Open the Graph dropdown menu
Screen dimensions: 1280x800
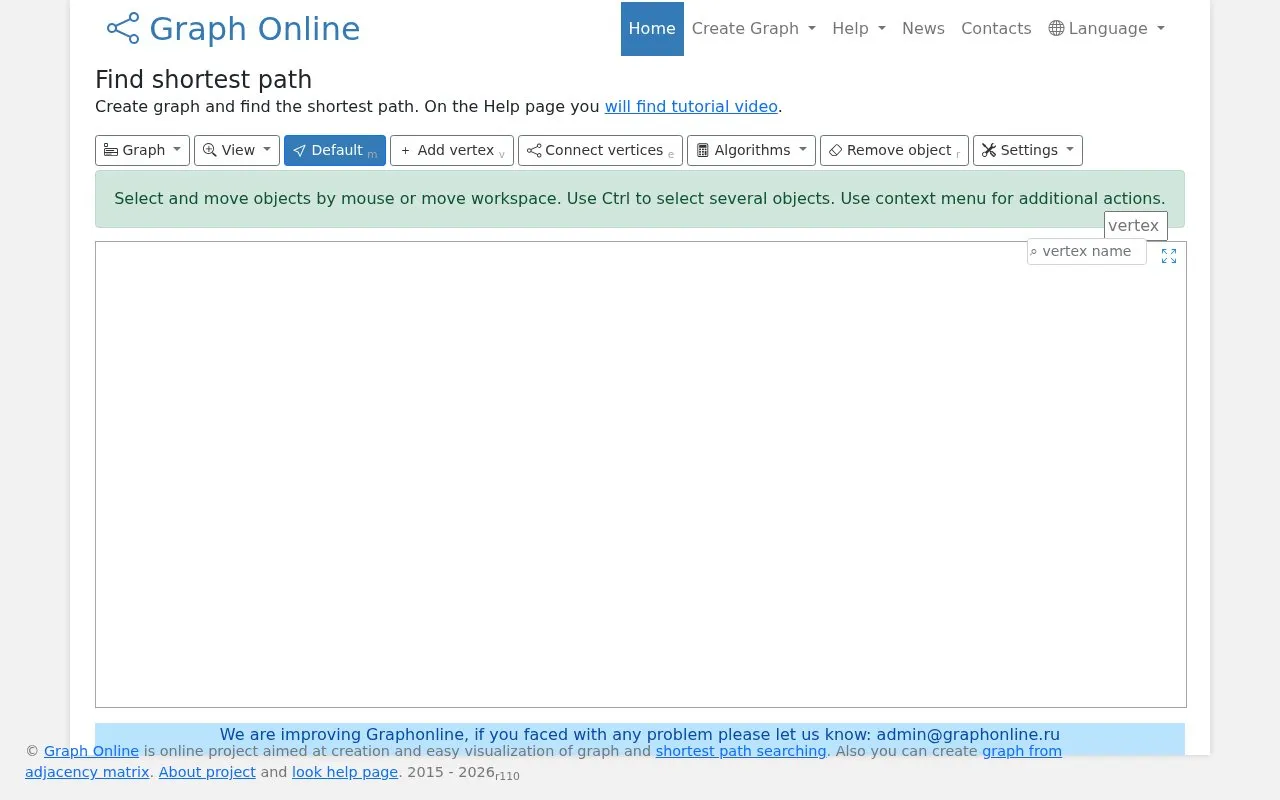[x=142, y=150]
